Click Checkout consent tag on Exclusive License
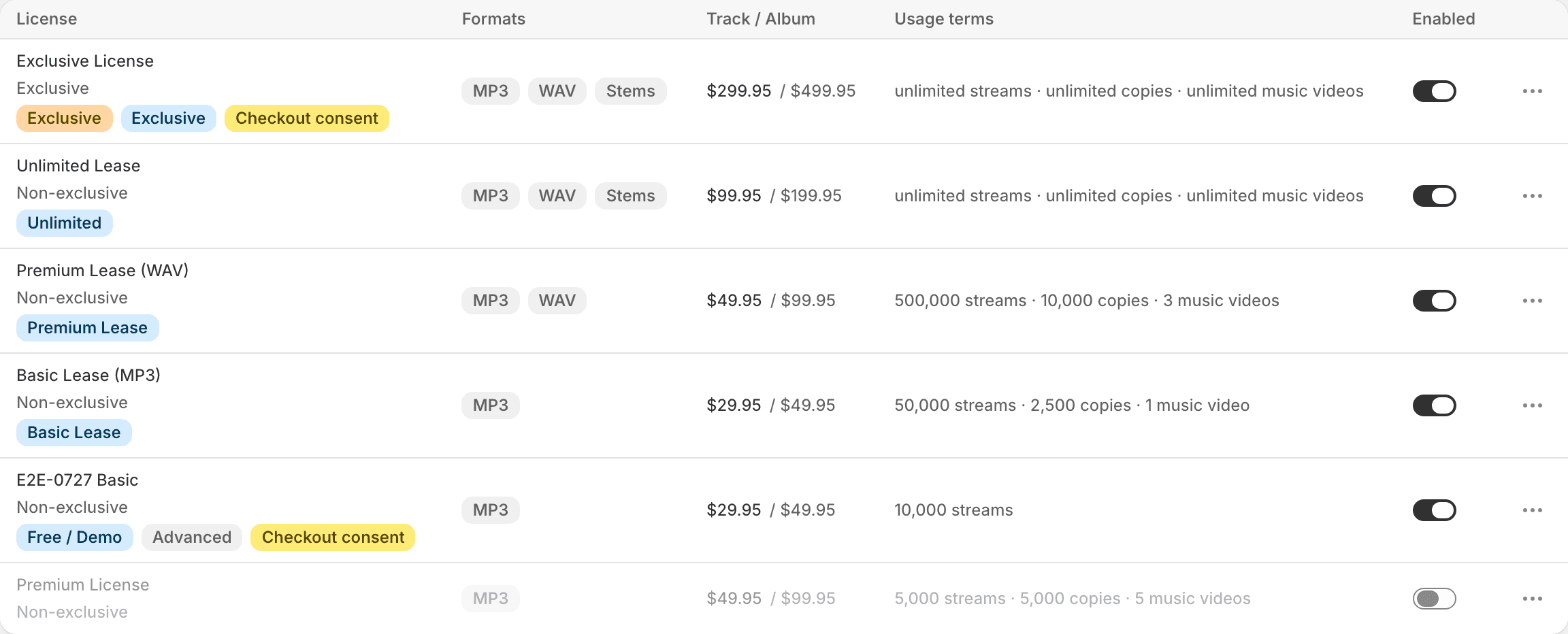 tap(306, 118)
